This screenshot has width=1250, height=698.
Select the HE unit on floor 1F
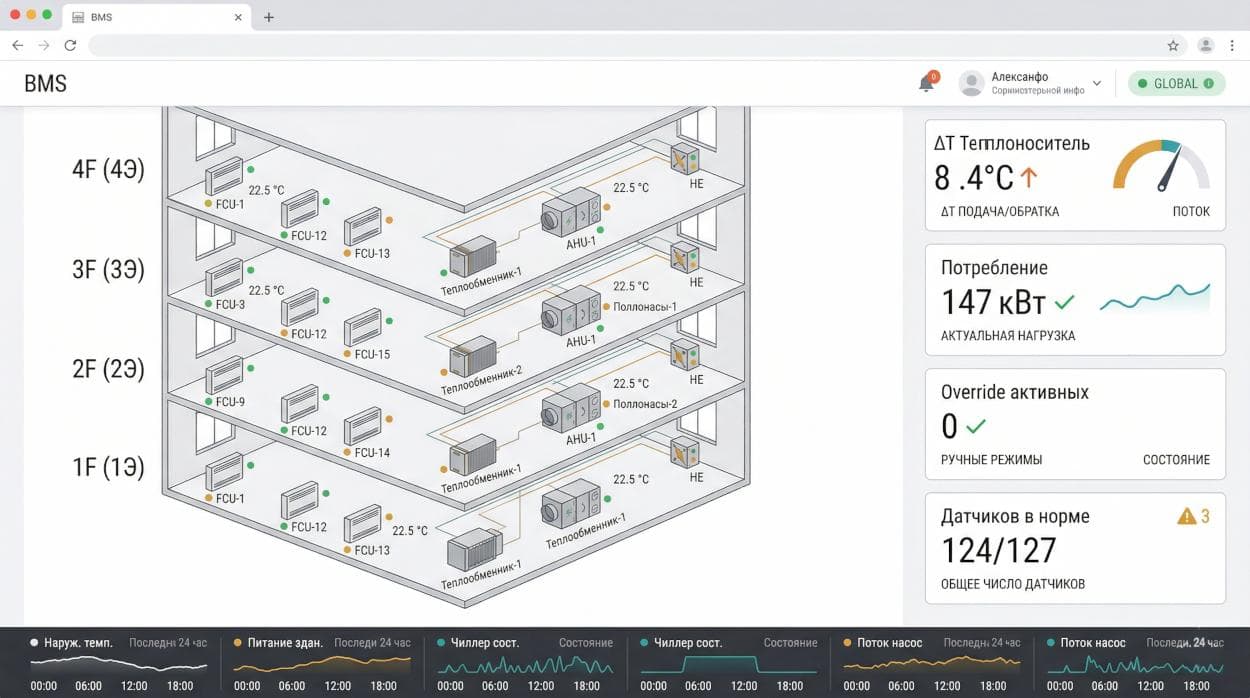[684, 452]
